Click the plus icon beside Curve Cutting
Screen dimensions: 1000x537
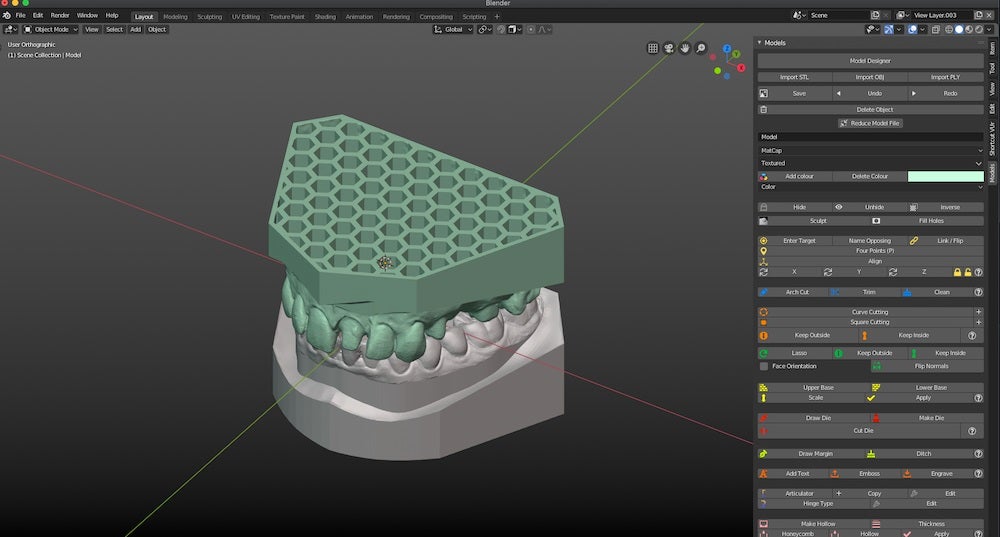pyautogui.click(x=978, y=312)
